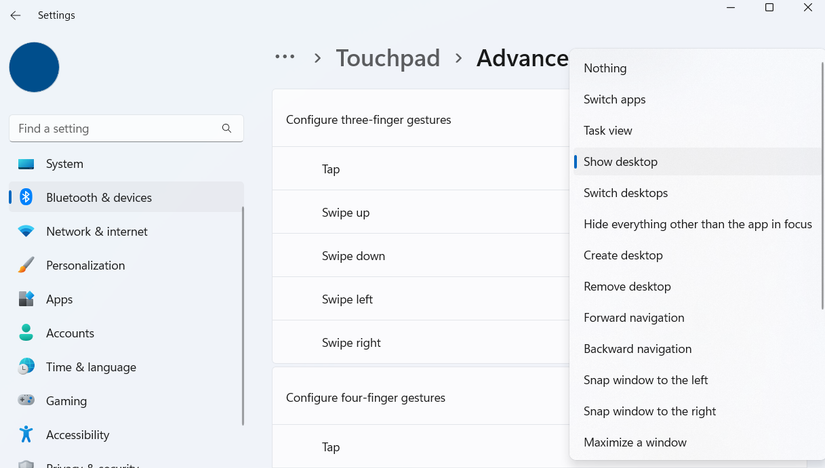This screenshot has height=468, width=825.
Task: Select 'Snap window to the left' option
Action: [645, 380]
